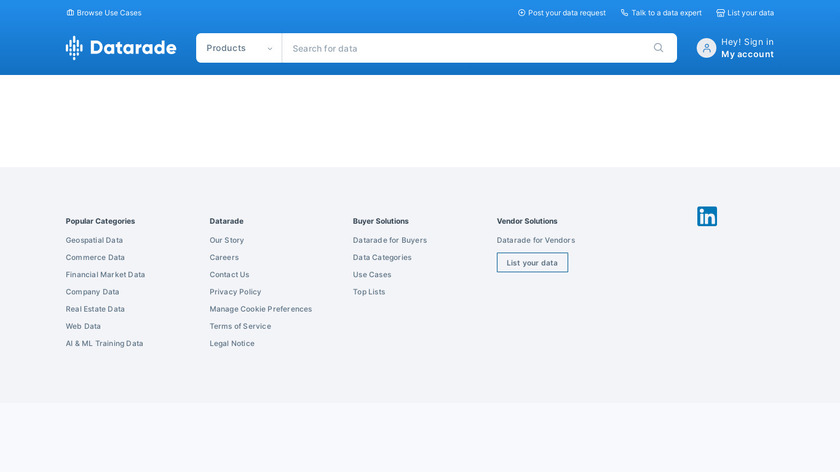Go to Datarade for Vendors
The width and height of the screenshot is (840, 472).
click(x=535, y=240)
